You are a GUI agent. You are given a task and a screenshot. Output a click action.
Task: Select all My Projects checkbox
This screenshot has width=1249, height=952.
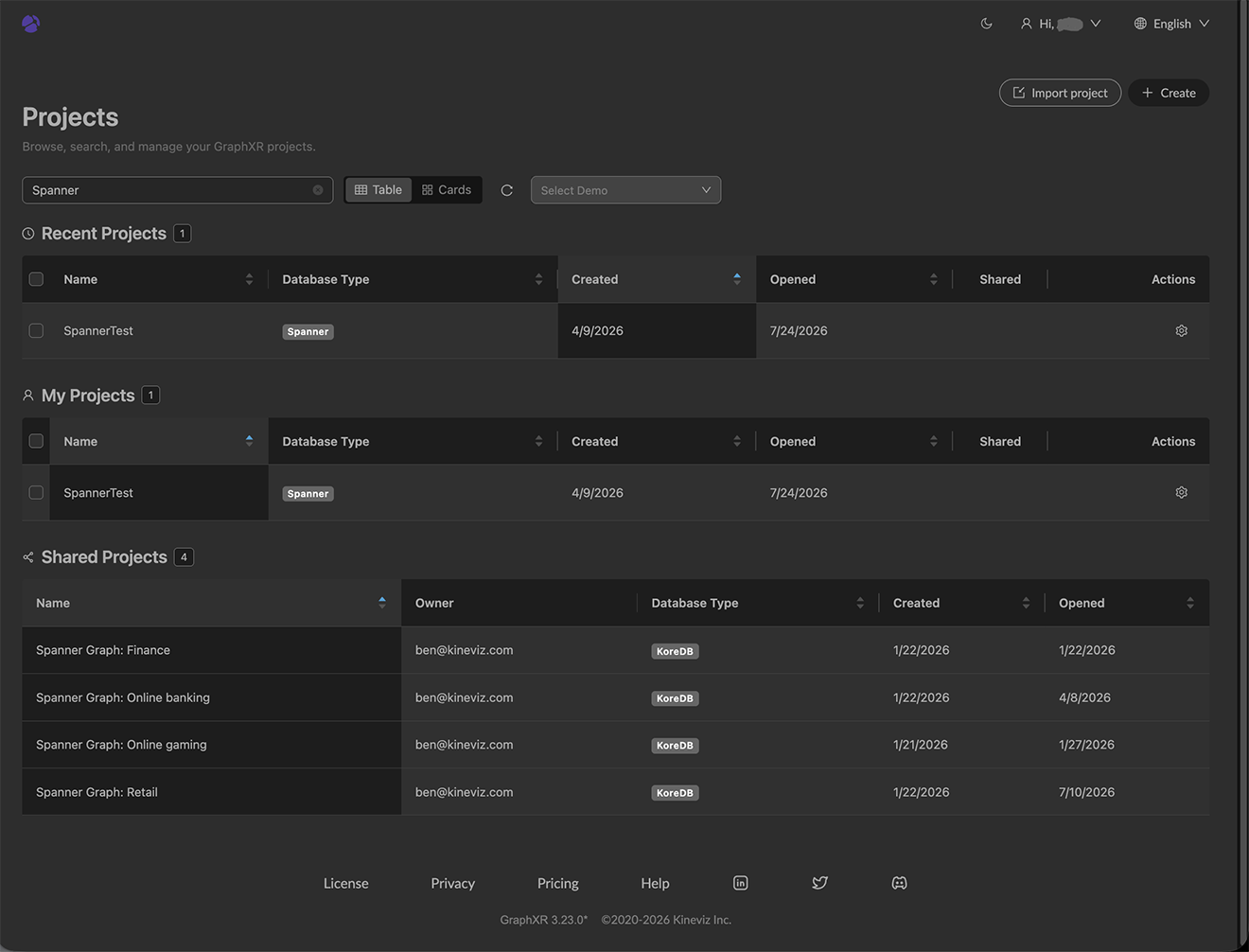[36, 441]
